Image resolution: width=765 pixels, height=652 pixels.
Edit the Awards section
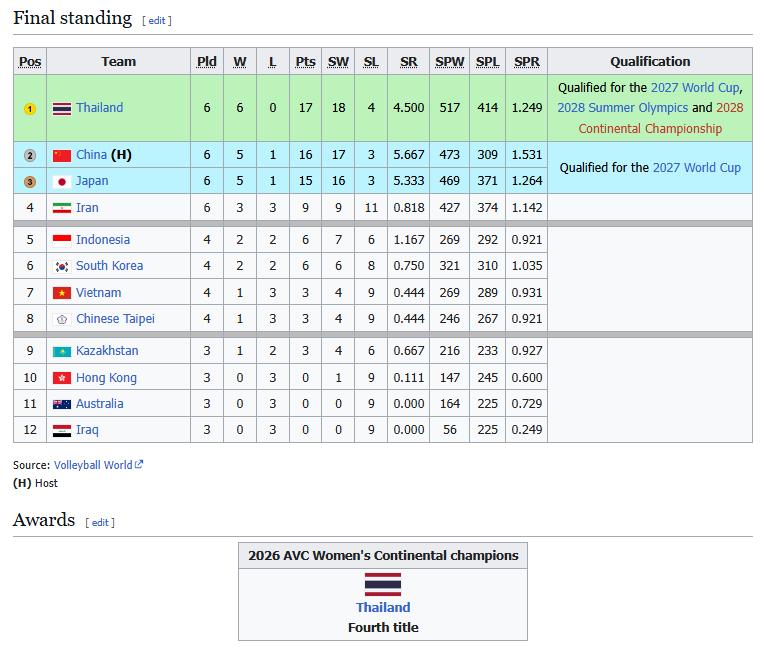click(x=100, y=522)
